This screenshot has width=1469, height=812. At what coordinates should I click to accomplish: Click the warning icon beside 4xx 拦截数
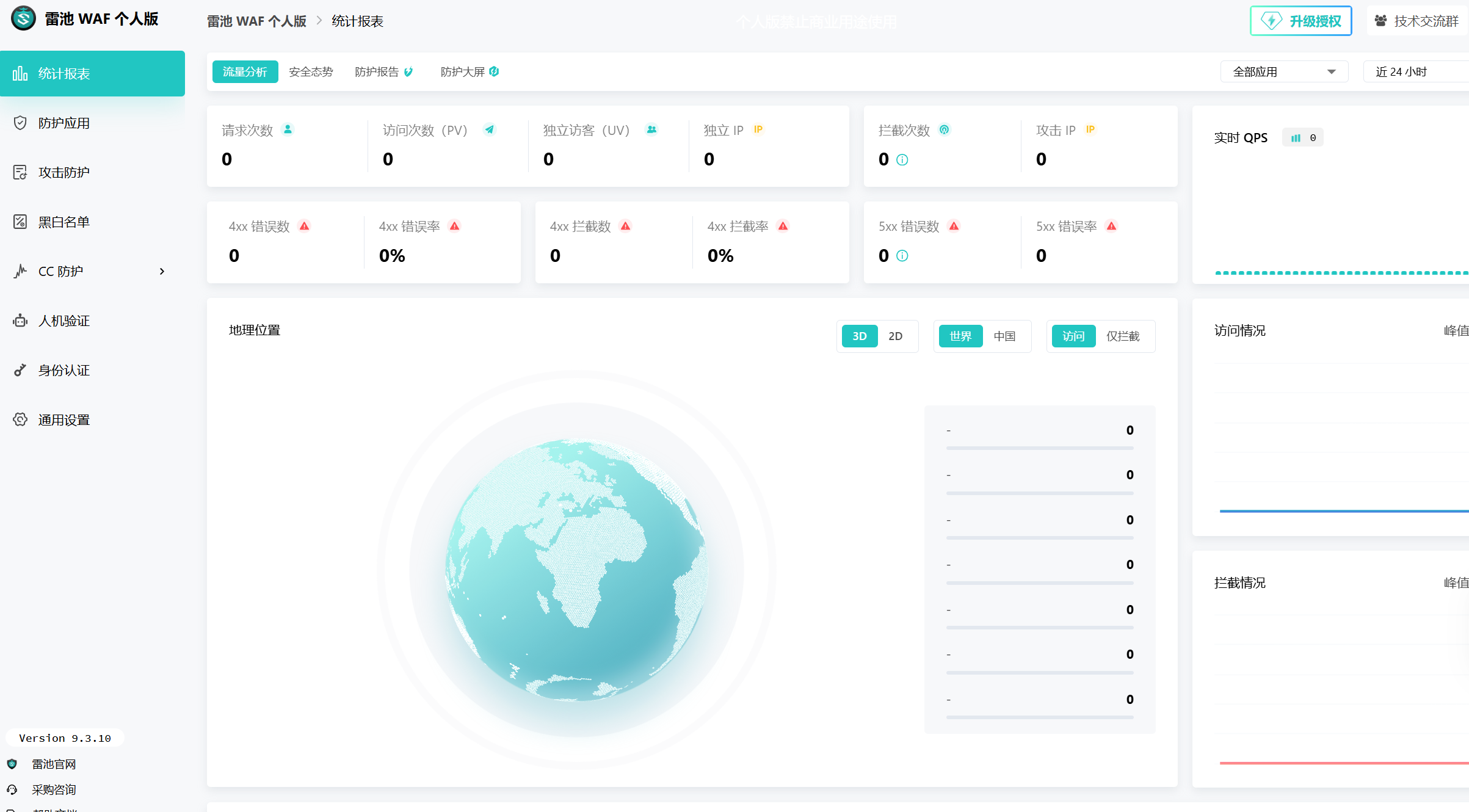tap(625, 226)
